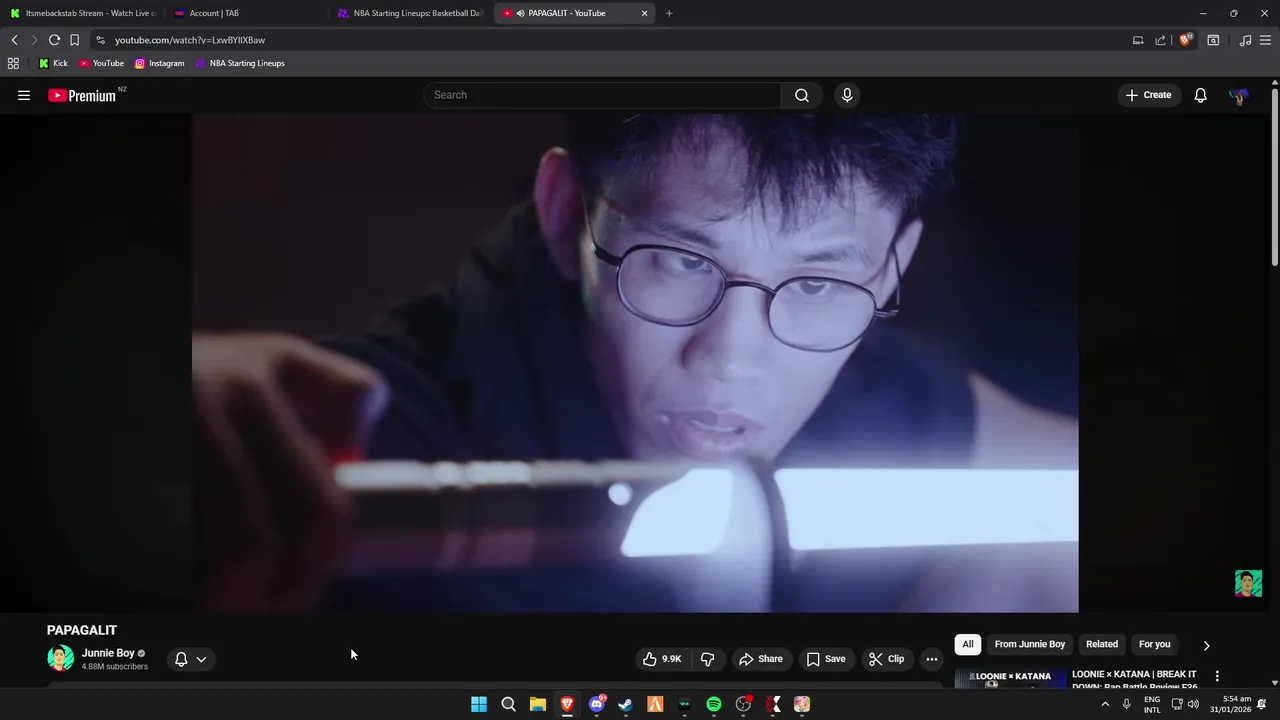Click the YouTube search magnifier button
Viewport: 1280px width, 720px height.
click(802, 95)
